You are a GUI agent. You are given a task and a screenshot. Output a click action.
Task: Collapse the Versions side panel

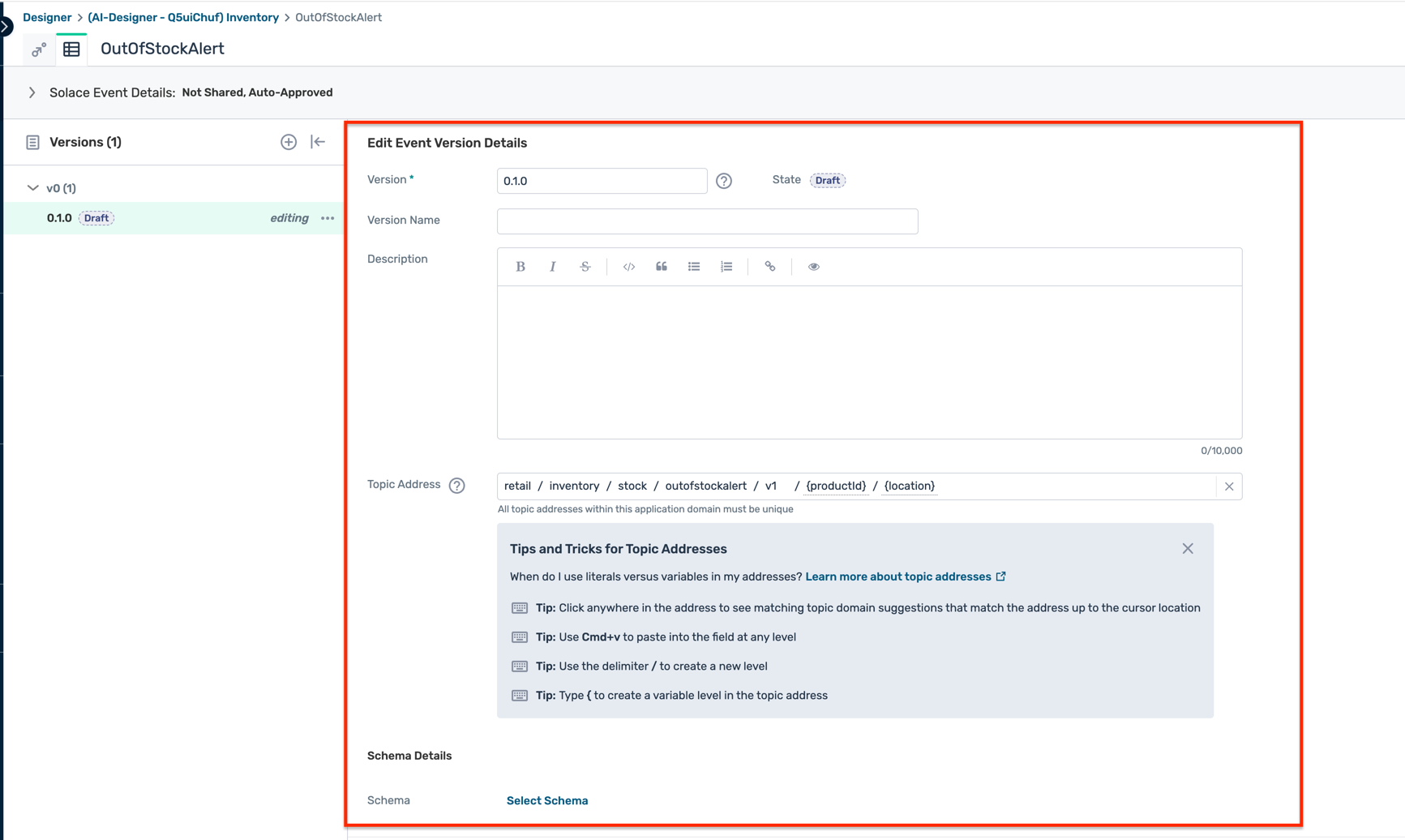[x=318, y=142]
